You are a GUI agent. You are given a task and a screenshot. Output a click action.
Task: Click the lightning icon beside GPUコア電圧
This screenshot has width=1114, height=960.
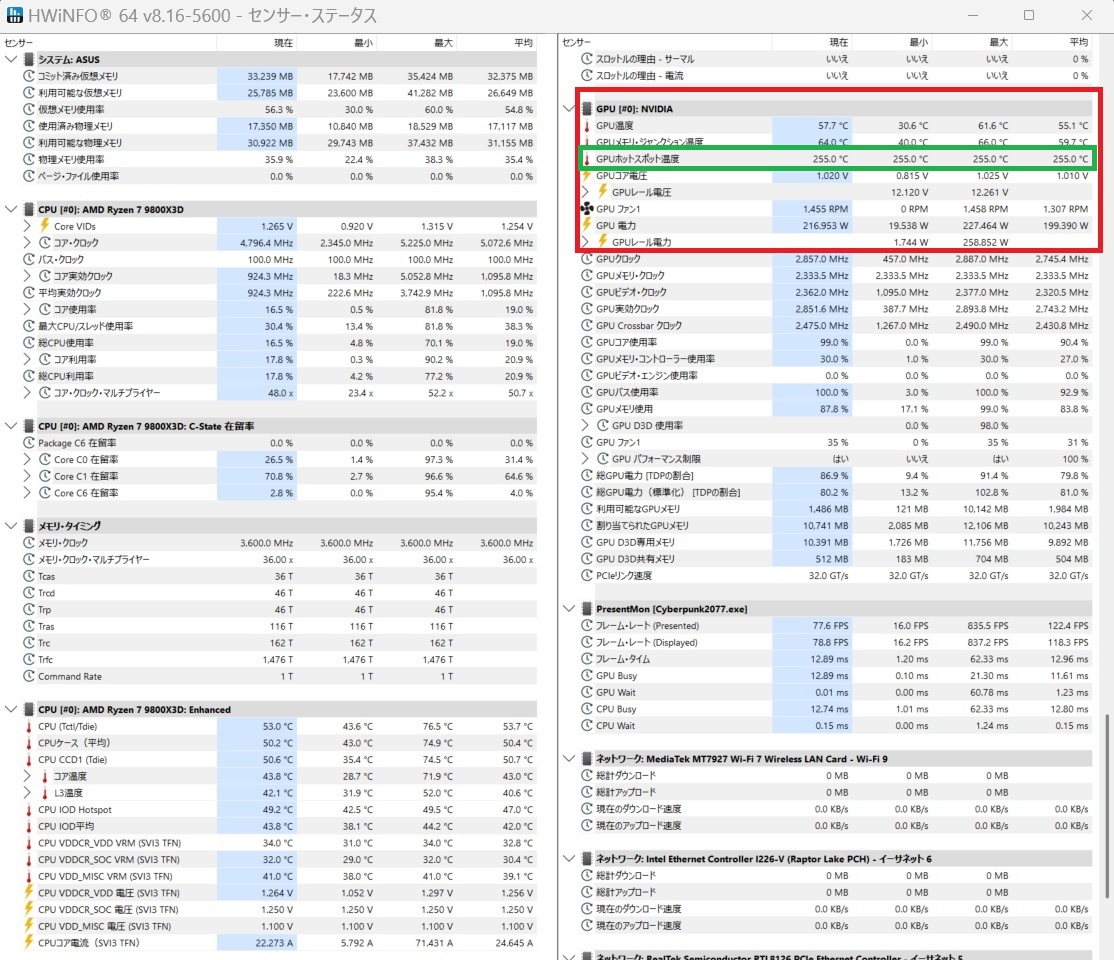(587, 175)
